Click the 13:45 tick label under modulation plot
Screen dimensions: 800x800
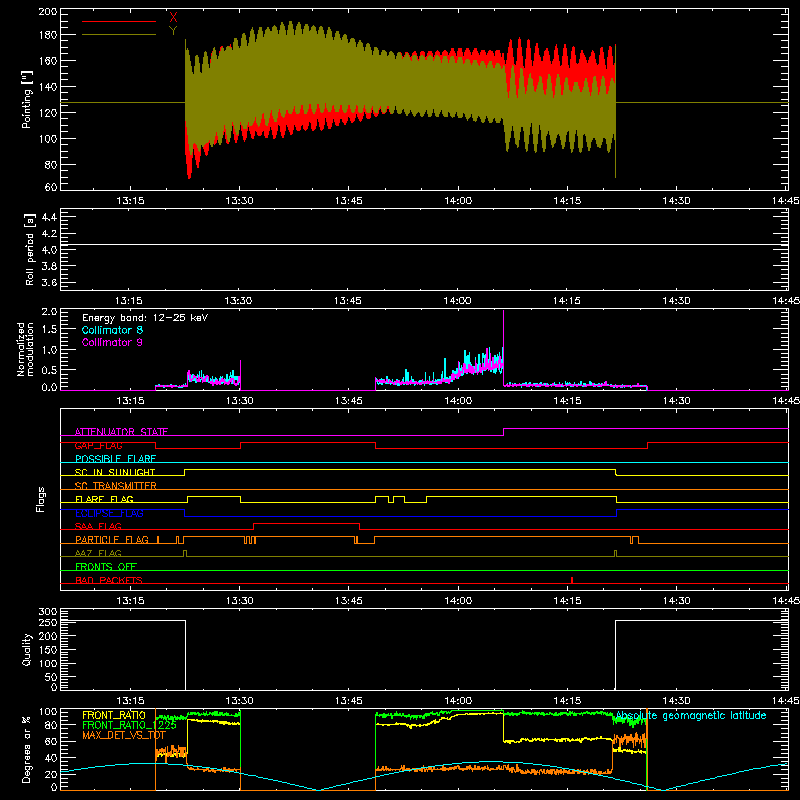pyautogui.click(x=348, y=401)
